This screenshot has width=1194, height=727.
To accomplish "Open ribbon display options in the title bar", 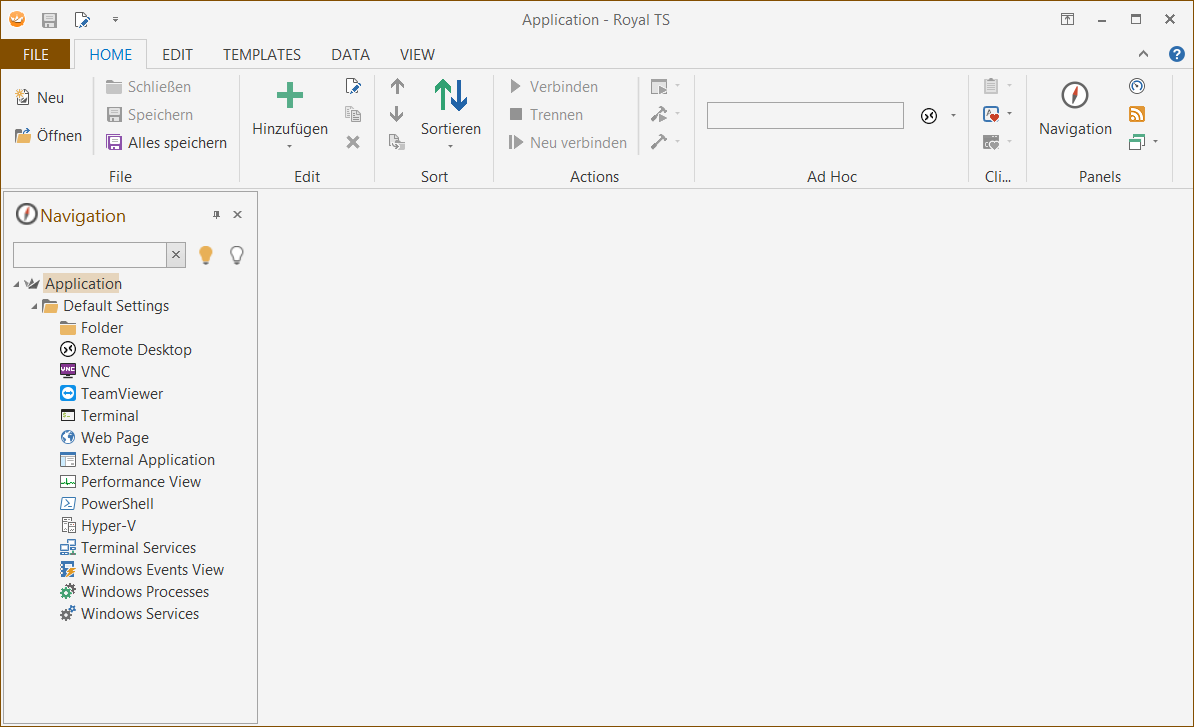I will pos(1068,20).
